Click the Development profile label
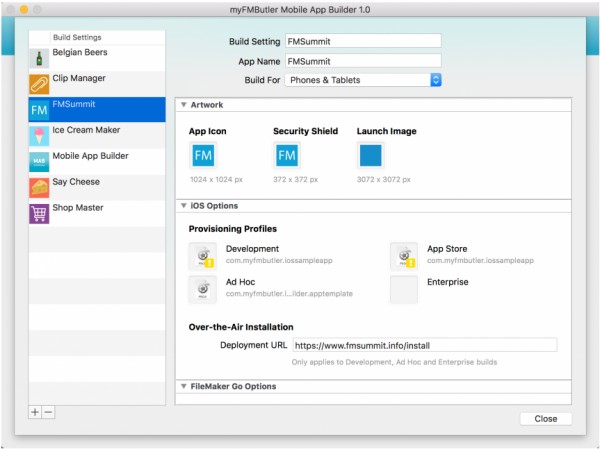The width and height of the screenshot is (600, 449). pos(253,249)
